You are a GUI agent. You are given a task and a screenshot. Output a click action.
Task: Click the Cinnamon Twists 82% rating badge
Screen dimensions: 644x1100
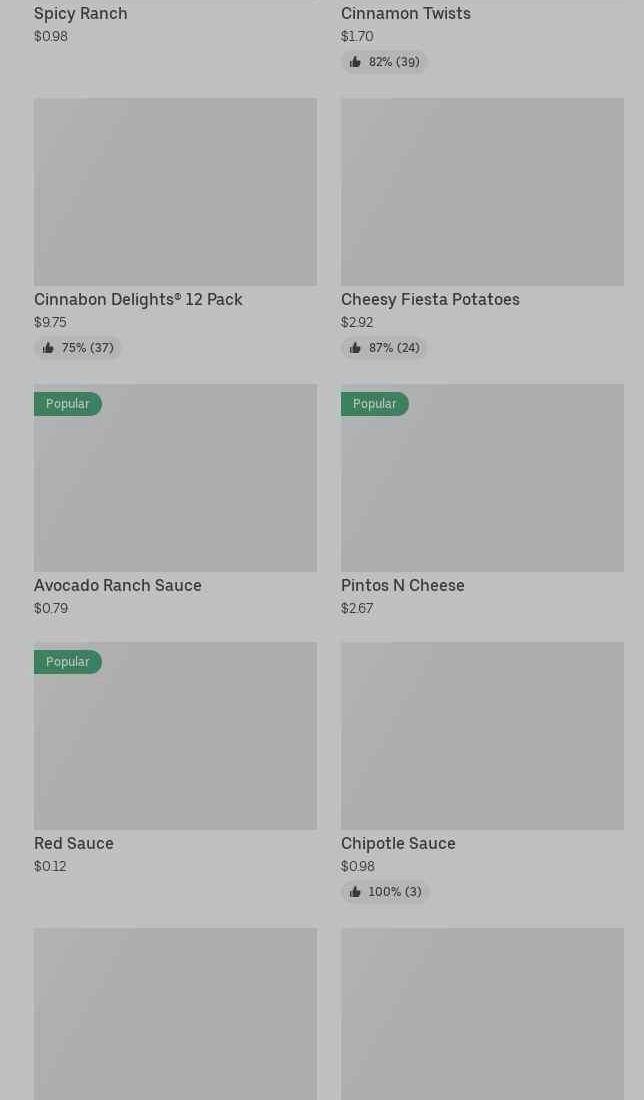pos(385,62)
